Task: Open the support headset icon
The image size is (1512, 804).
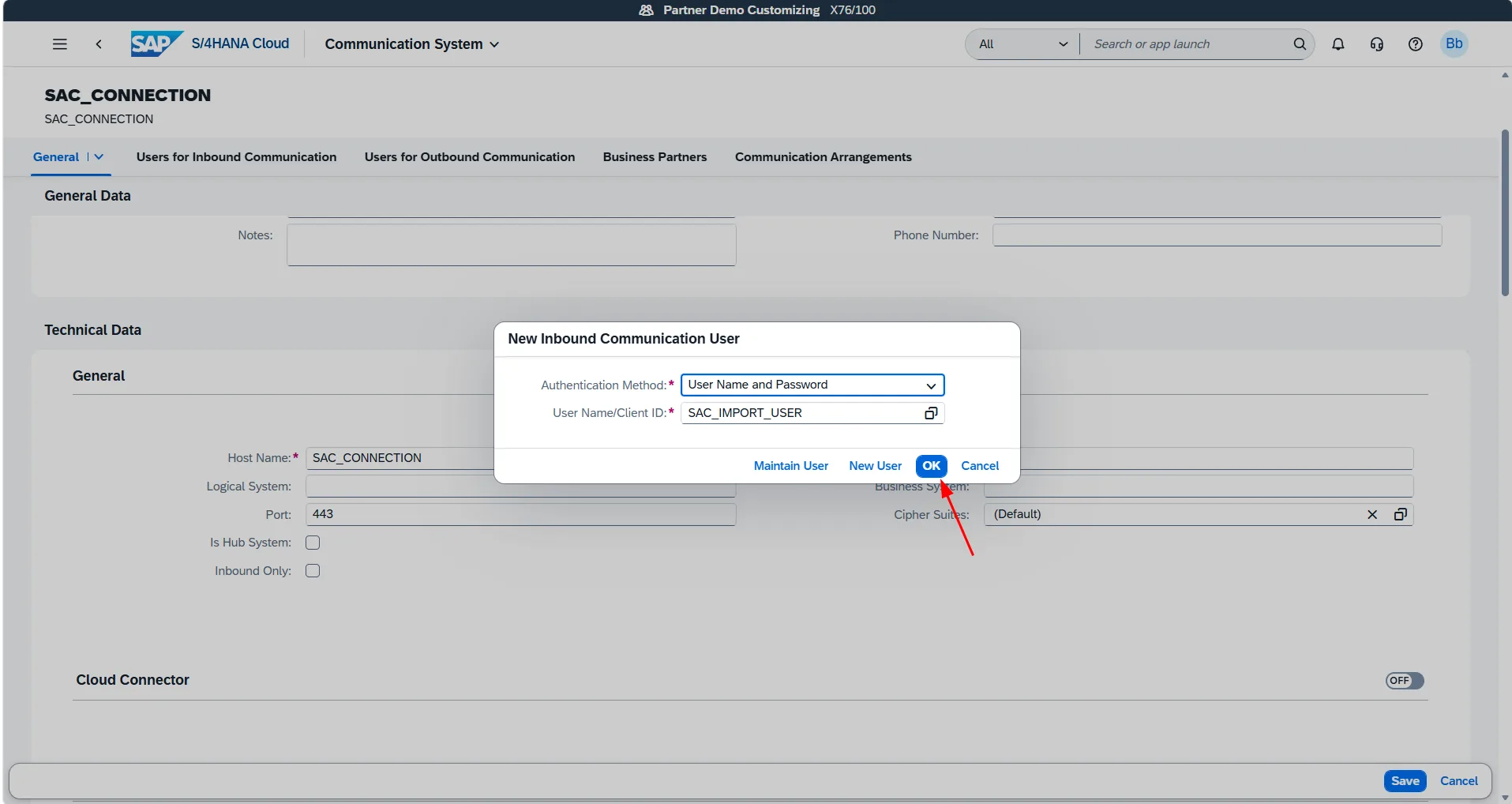Action: (x=1377, y=44)
